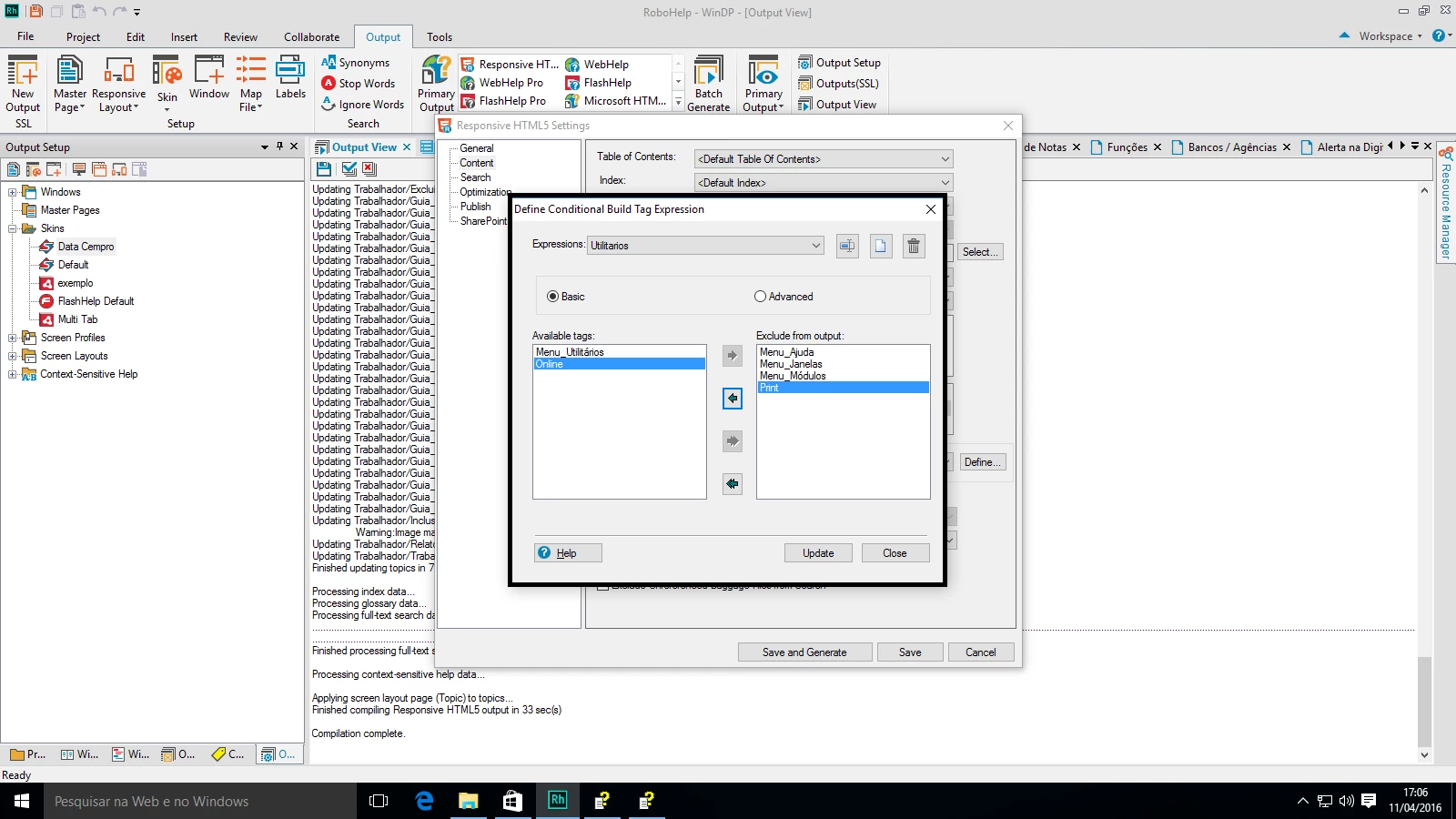
Task: Select the Basic radio button
Action: tap(552, 297)
